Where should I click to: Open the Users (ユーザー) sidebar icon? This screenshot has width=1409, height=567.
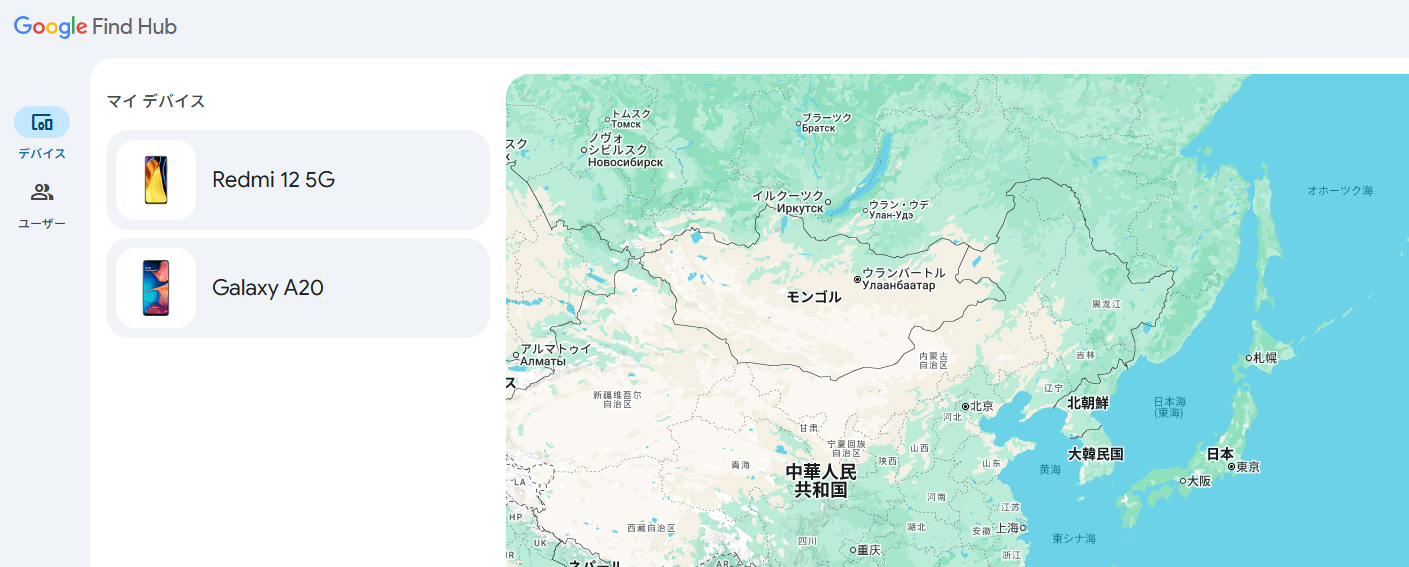(42, 193)
